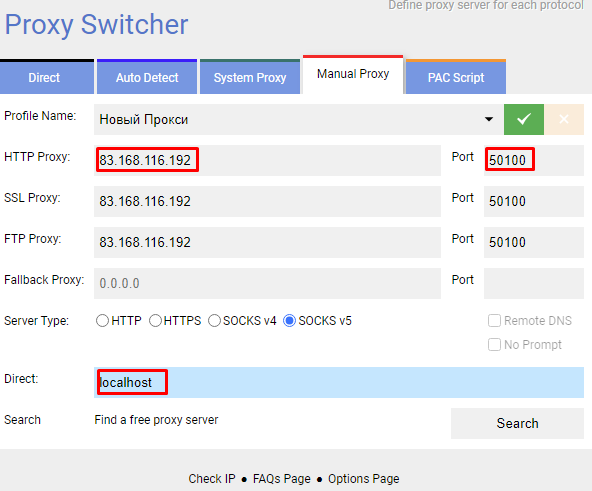Click the Fallback Proxy address field
The width and height of the screenshot is (592, 491).
[267, 284]
